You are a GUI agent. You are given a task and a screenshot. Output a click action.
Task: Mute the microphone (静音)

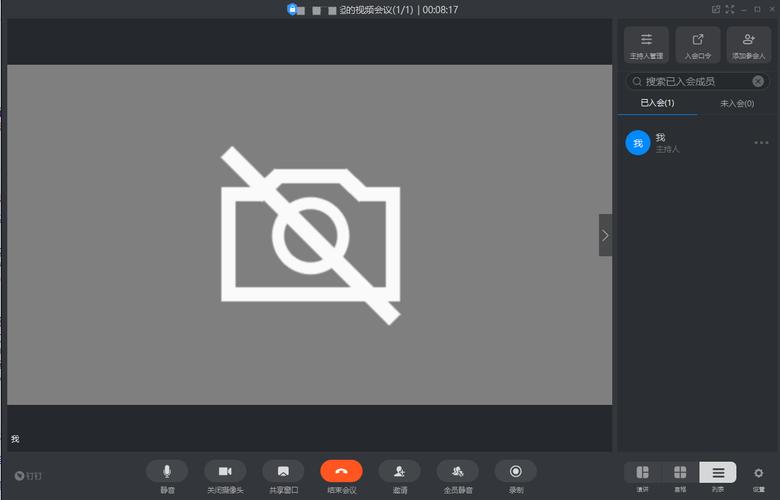pos(167,471)
